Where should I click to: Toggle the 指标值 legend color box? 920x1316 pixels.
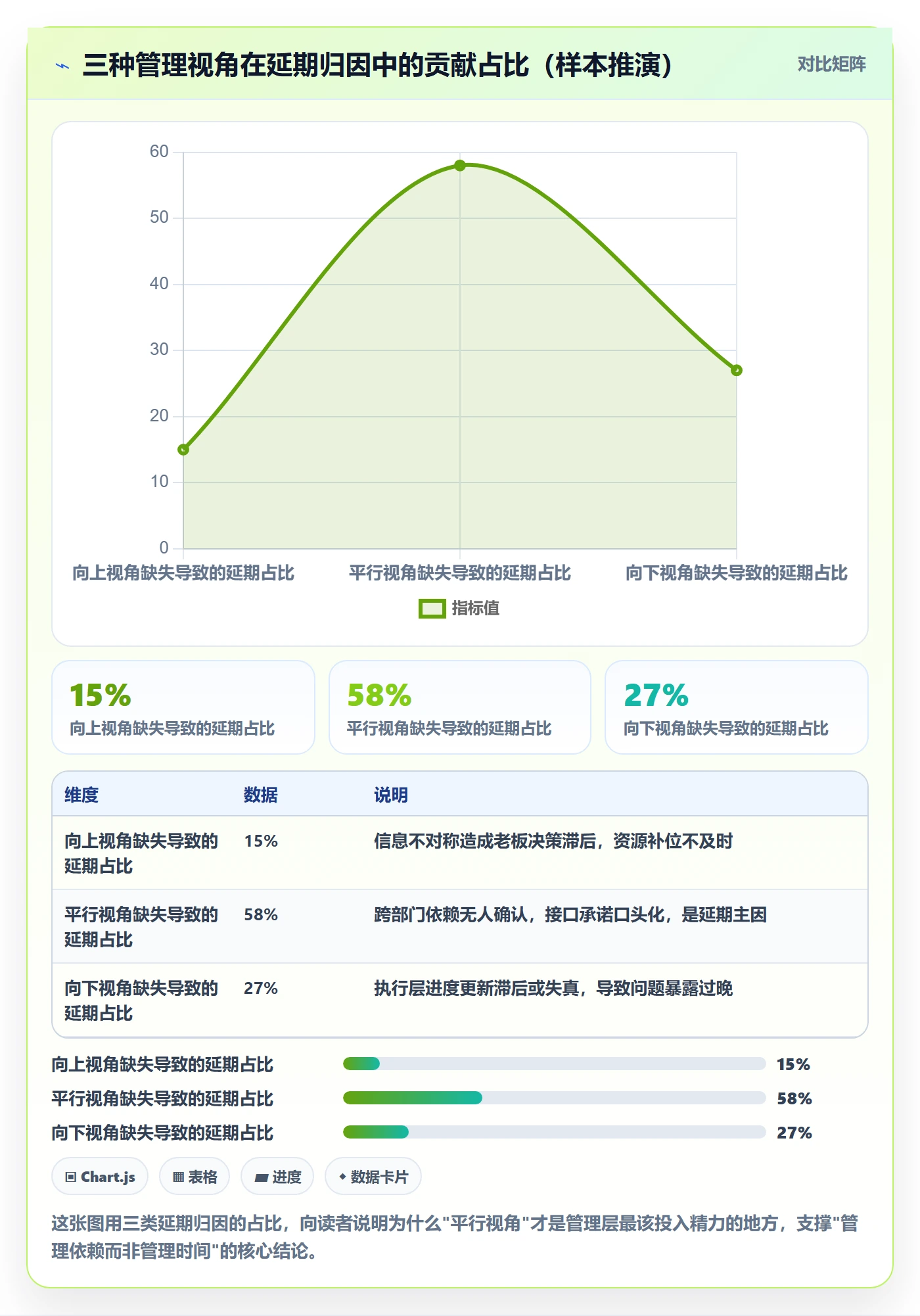[x=432, y=609]
